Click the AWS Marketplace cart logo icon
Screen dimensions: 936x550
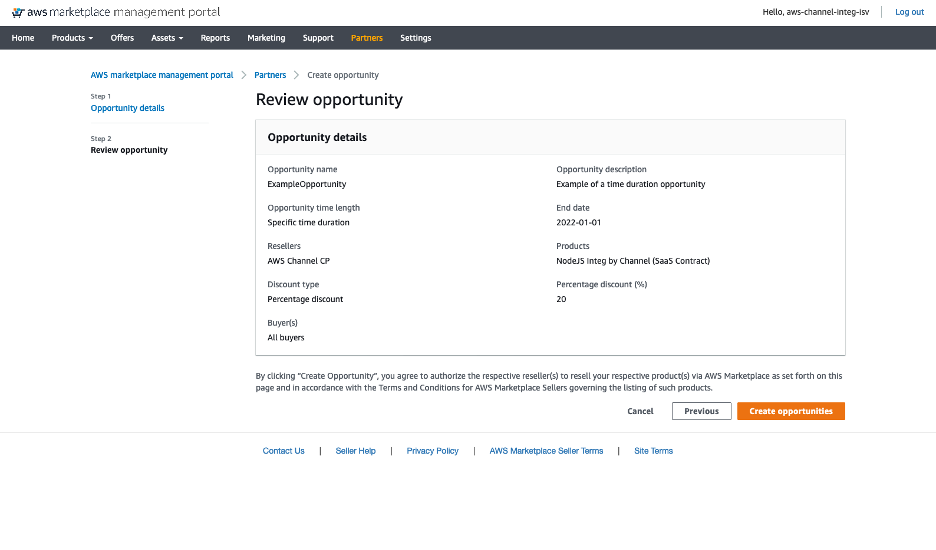point(18,12)
